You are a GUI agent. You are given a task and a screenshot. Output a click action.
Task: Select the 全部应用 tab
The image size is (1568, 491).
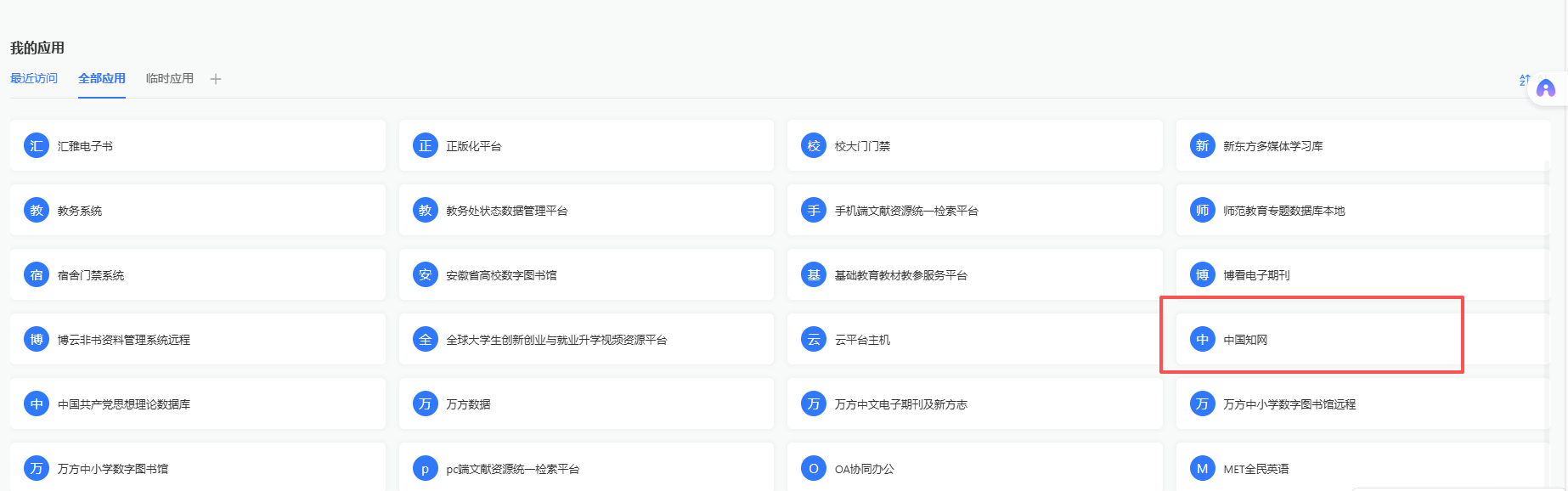pos(102,78)
